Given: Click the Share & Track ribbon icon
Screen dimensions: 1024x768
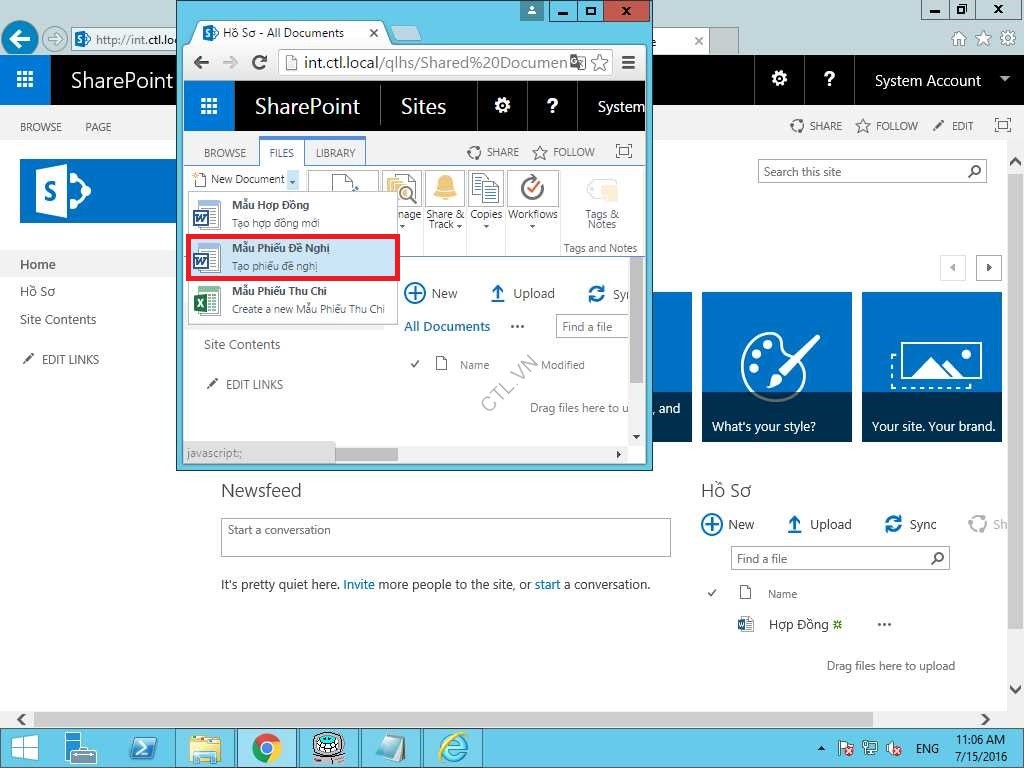Looking at the screenshot, I should 444,210.
